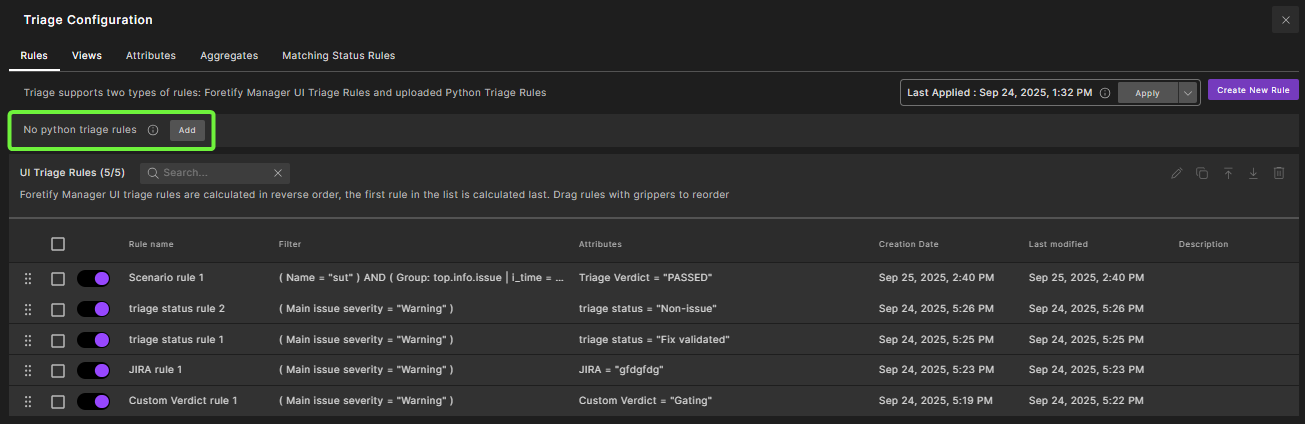Open the Matching Status Rules tab
This screenshot has height=424, width=1305.
(x=338, y=56)
